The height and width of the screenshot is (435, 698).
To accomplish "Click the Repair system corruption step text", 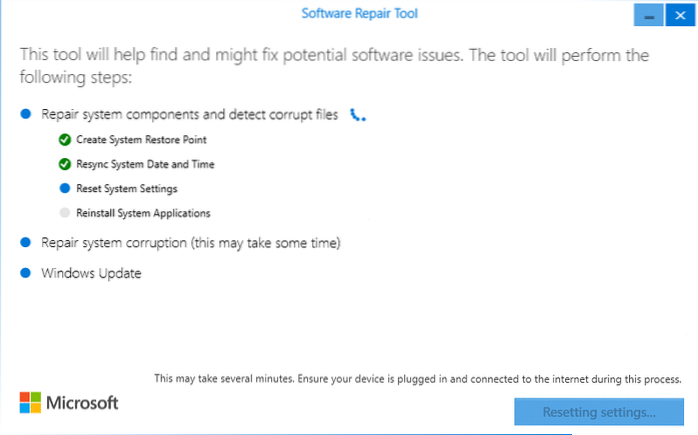I will 191,243.
